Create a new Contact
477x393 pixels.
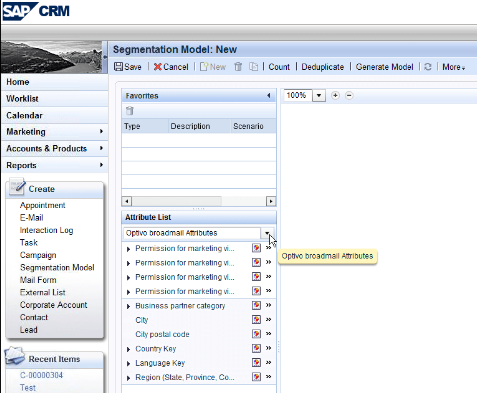click(x=34, y=317)
